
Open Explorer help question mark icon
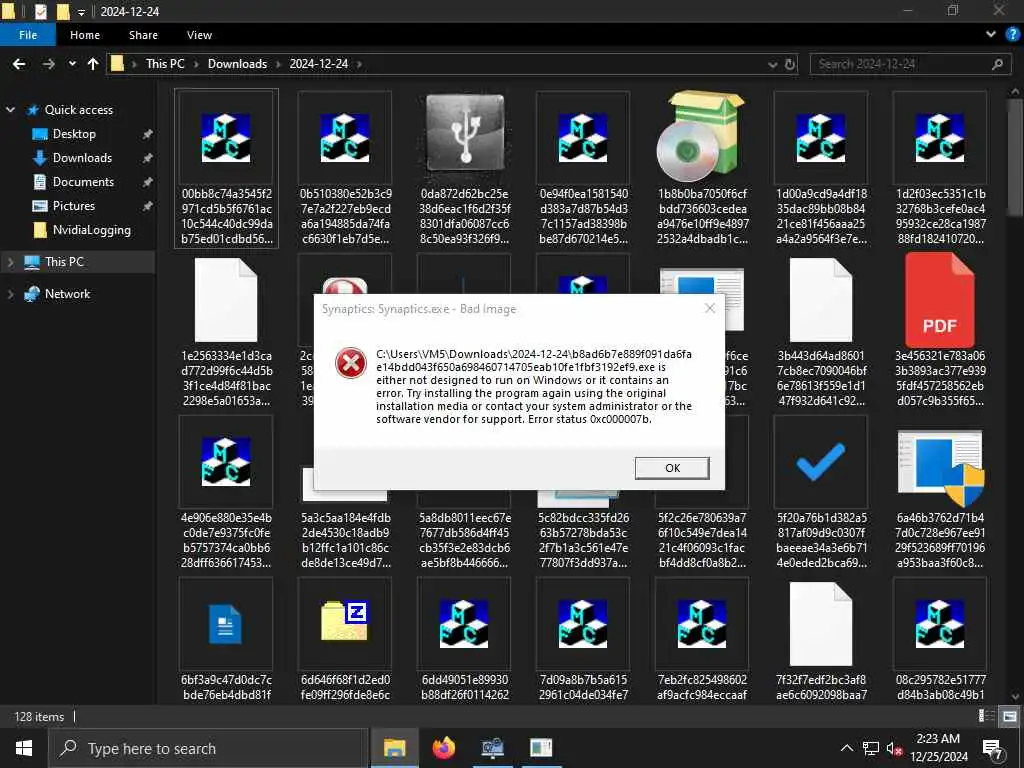pos(1012,34)
